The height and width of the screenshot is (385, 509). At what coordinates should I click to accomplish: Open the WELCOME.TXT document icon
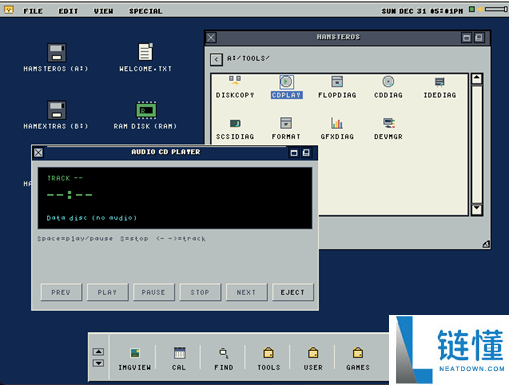145,52
